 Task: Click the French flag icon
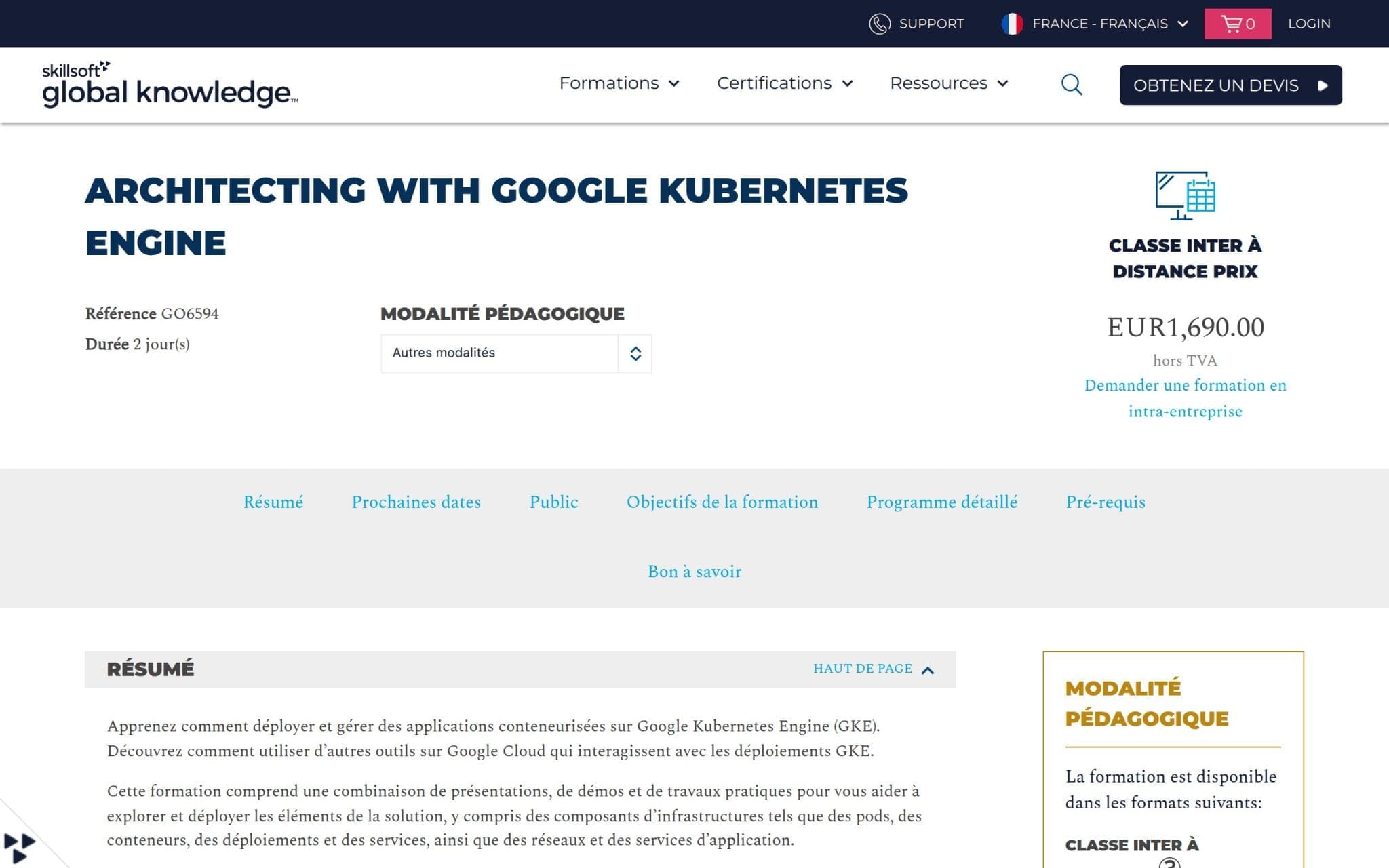click(1012, 24)
